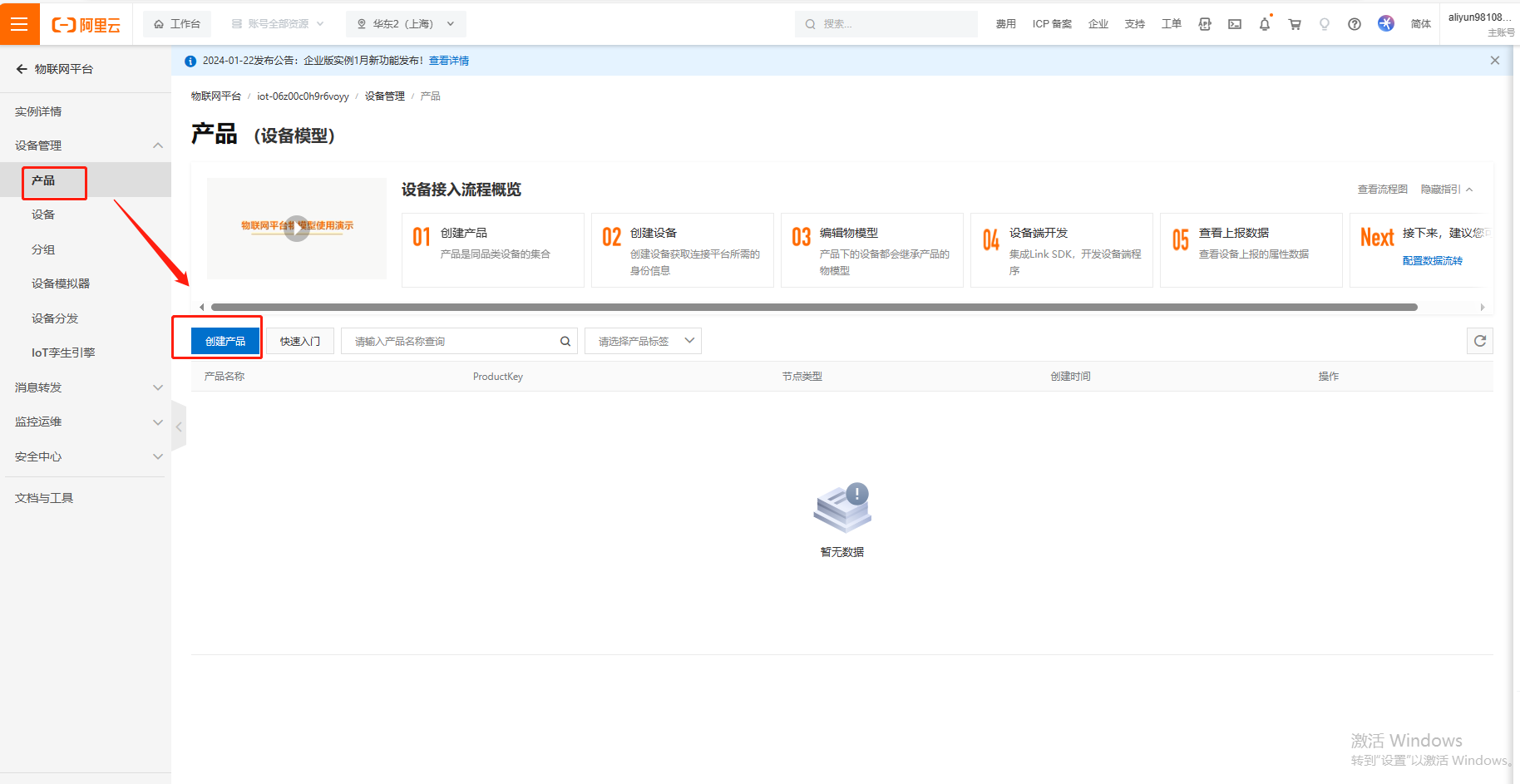This screenshot has width=1520, height=784.
Task: Close the announcement banner
Action: pos(1495,61)
